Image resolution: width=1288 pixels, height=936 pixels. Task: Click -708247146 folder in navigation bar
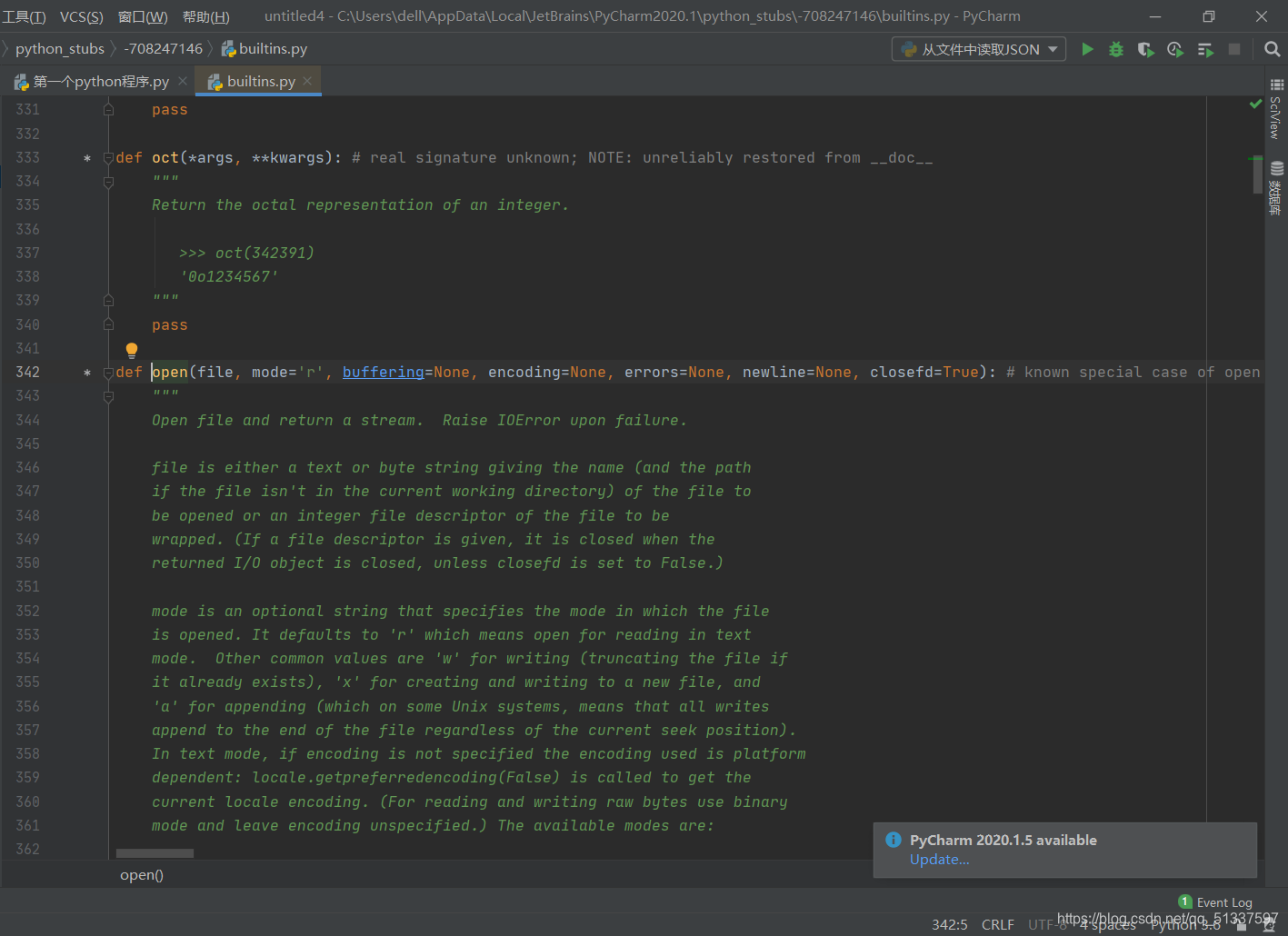pyautogui.click(x=164, y=48)
